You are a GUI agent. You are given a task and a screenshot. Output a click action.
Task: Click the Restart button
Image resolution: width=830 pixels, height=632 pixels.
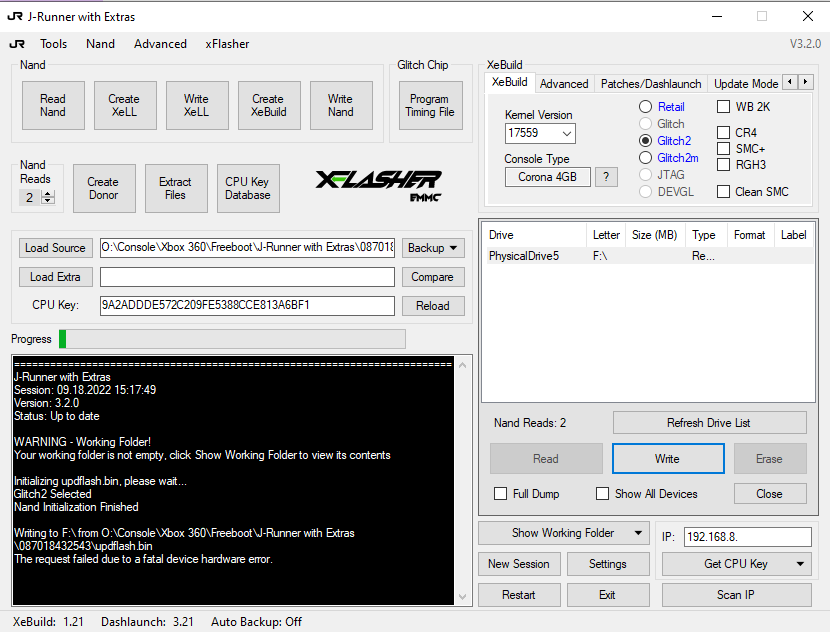519,595
